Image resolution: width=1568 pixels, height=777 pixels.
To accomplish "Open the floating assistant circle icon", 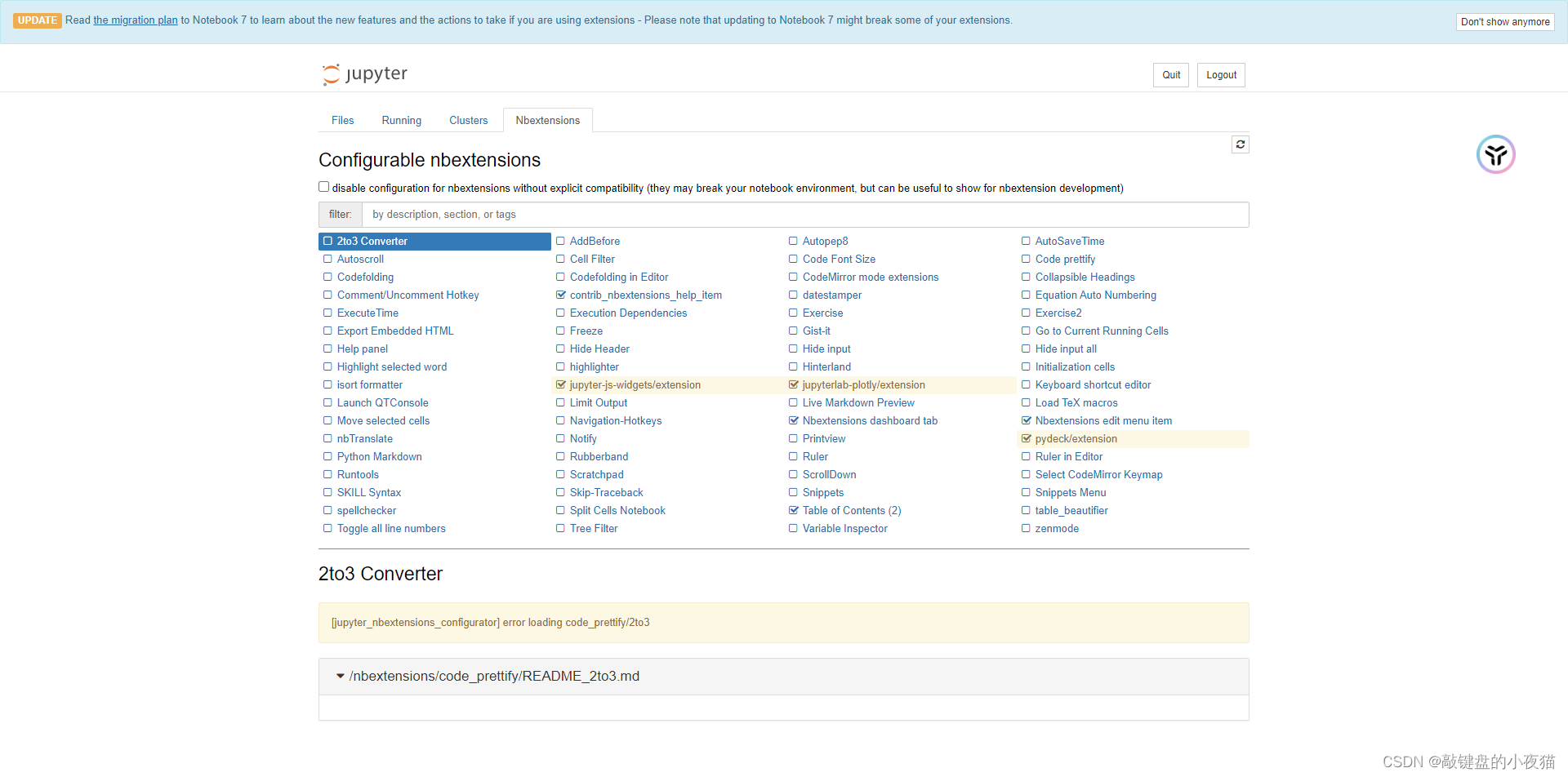I will click(x=1495, y=154).
